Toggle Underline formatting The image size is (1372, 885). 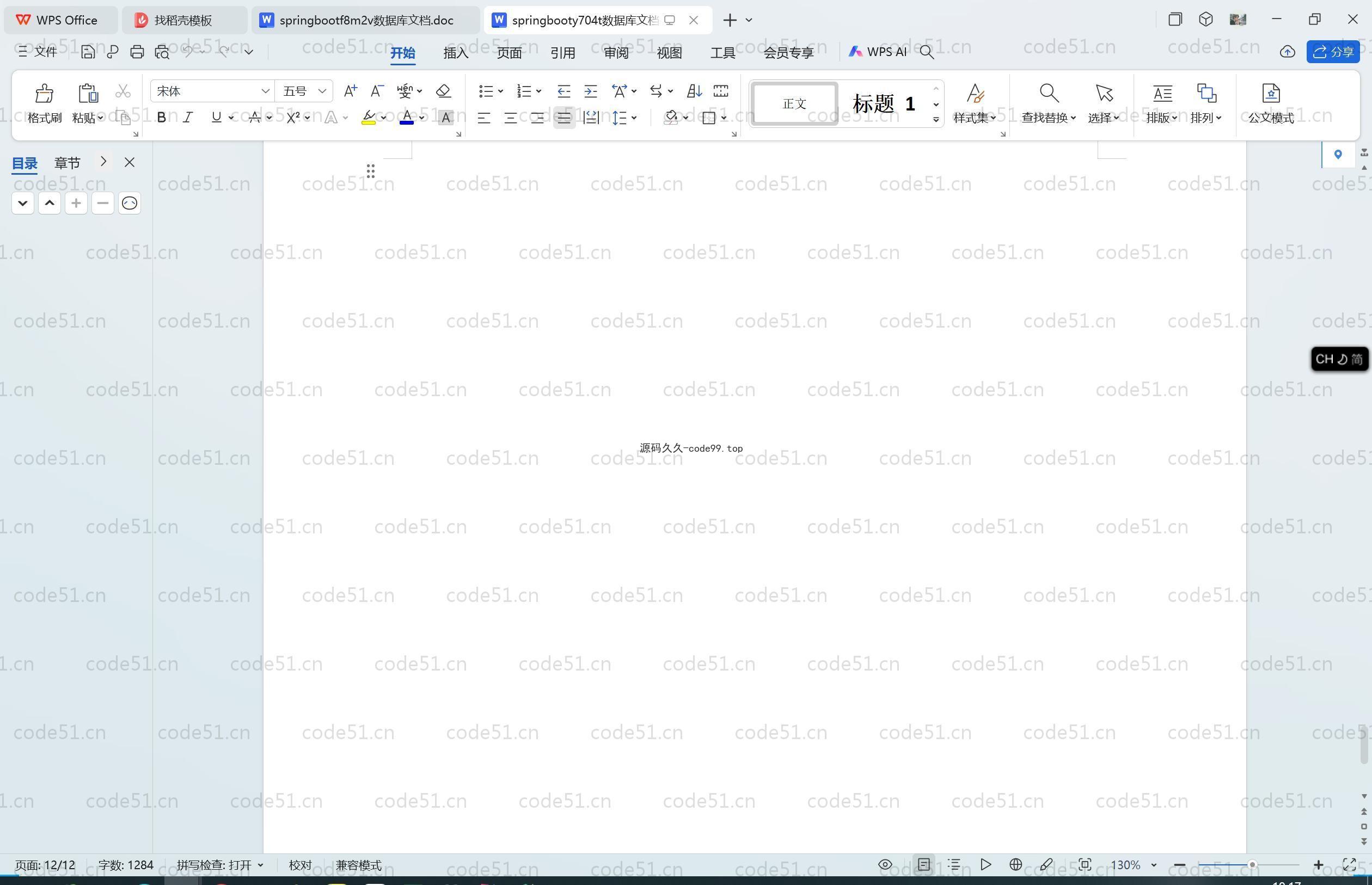point(216,118)
